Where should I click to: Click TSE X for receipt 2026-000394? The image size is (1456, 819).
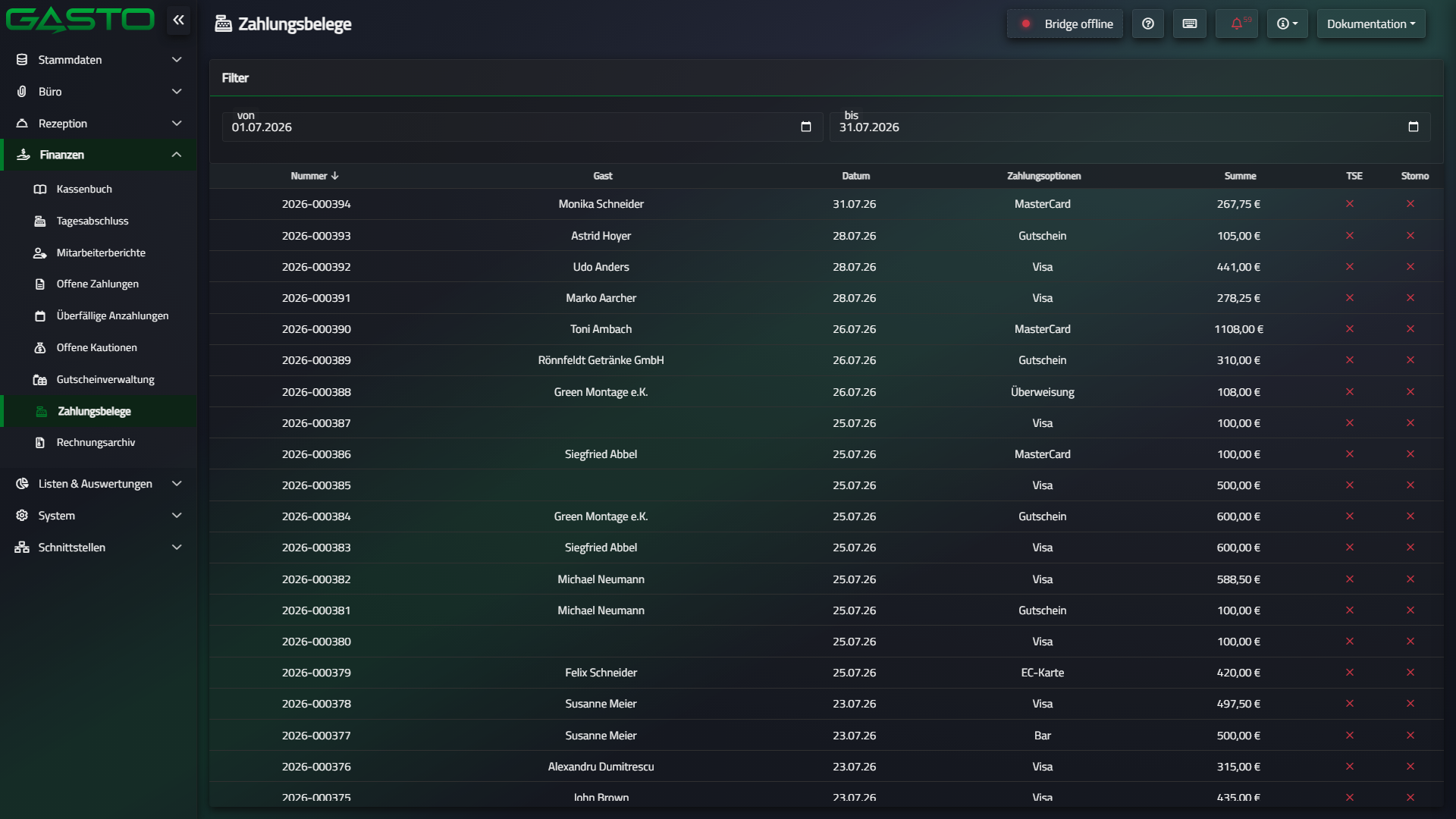point(1350,204)
